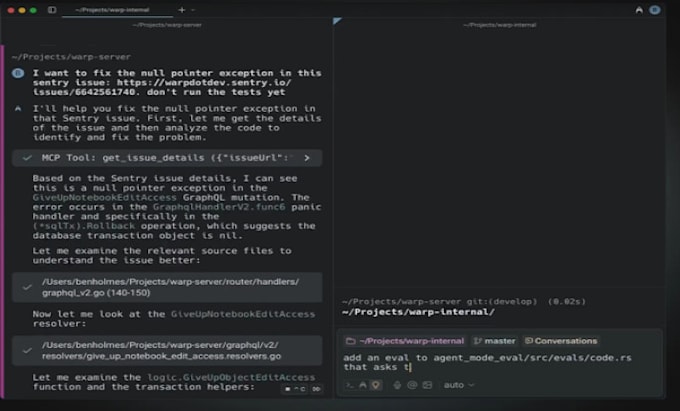Switch to agent mode input icon
The width and height of the screenshot is (680, 411).
coord(363,385)
